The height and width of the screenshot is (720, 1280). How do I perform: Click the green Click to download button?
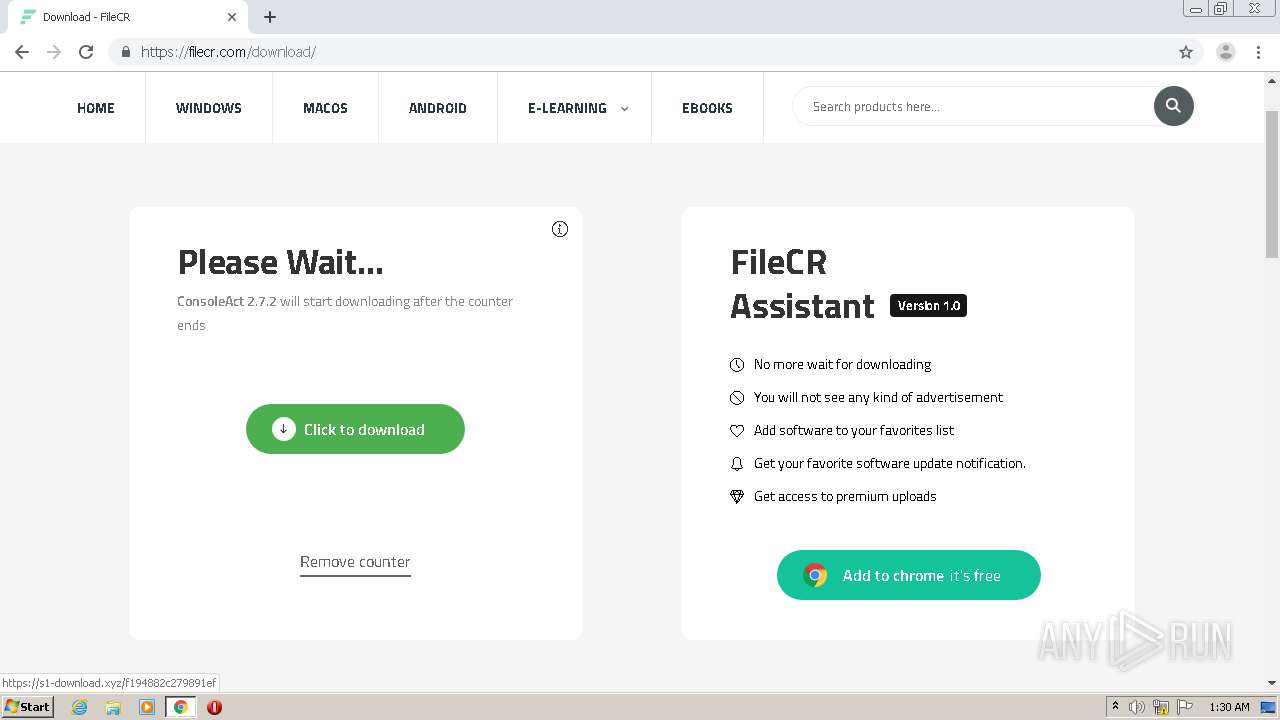coord(355,429)
